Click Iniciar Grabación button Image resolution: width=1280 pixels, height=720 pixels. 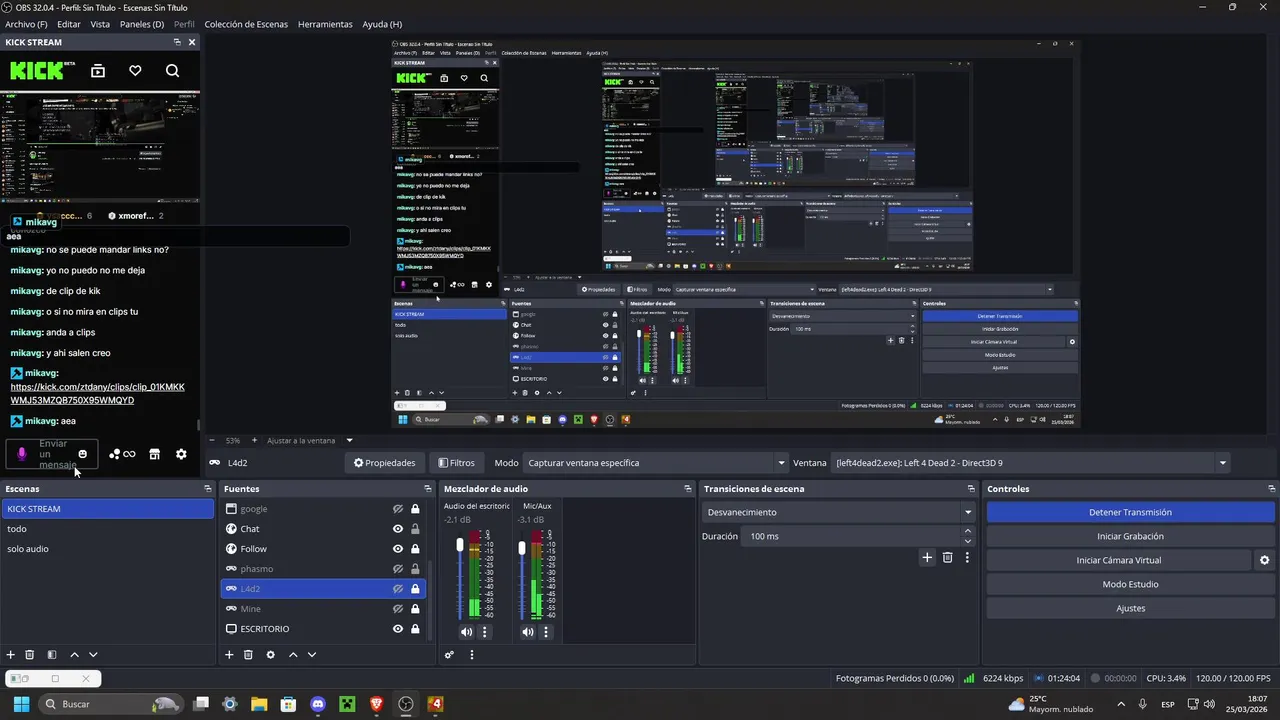tap(1130, 536)
